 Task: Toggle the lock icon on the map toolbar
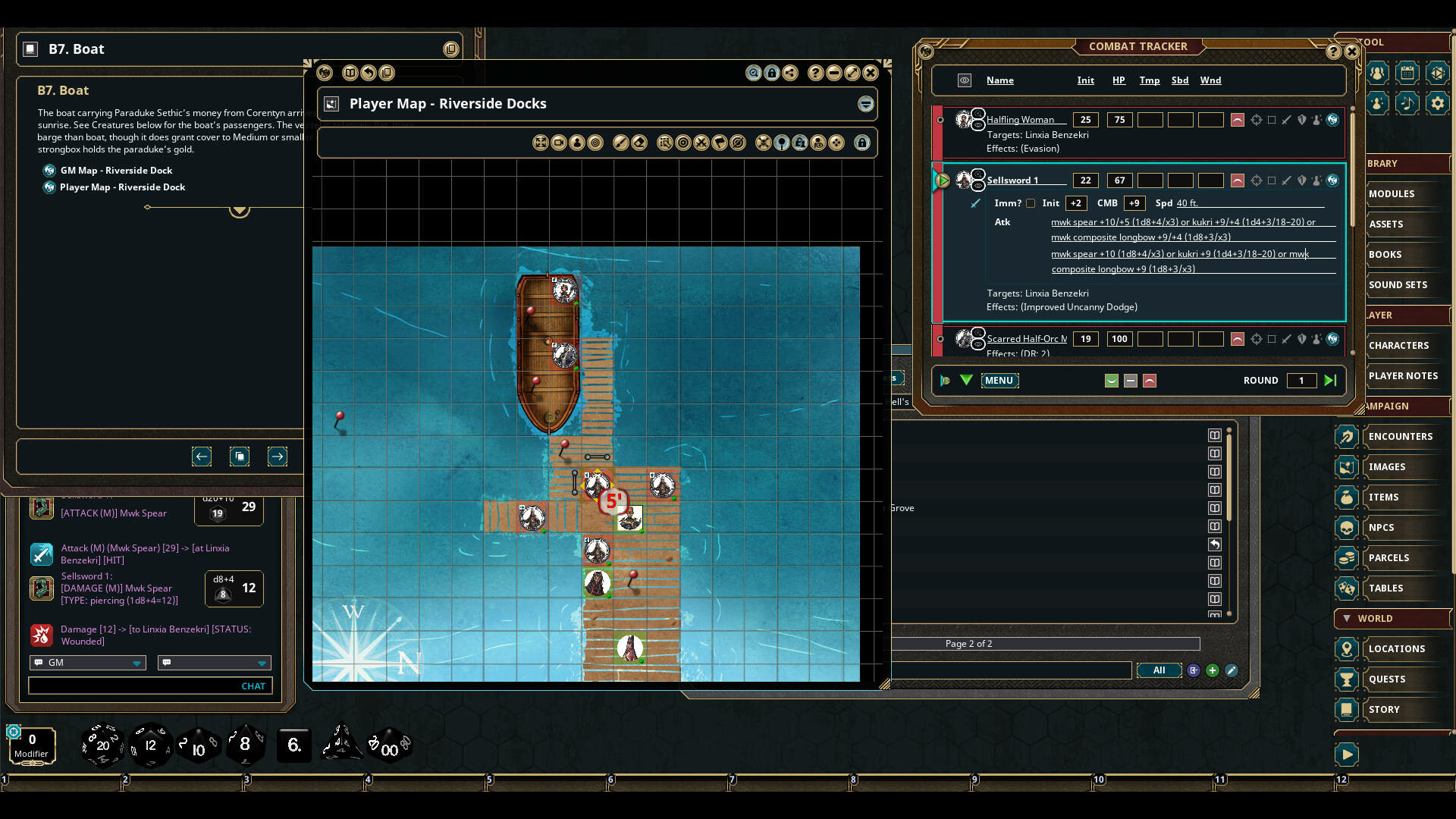(x=862, y=143)
